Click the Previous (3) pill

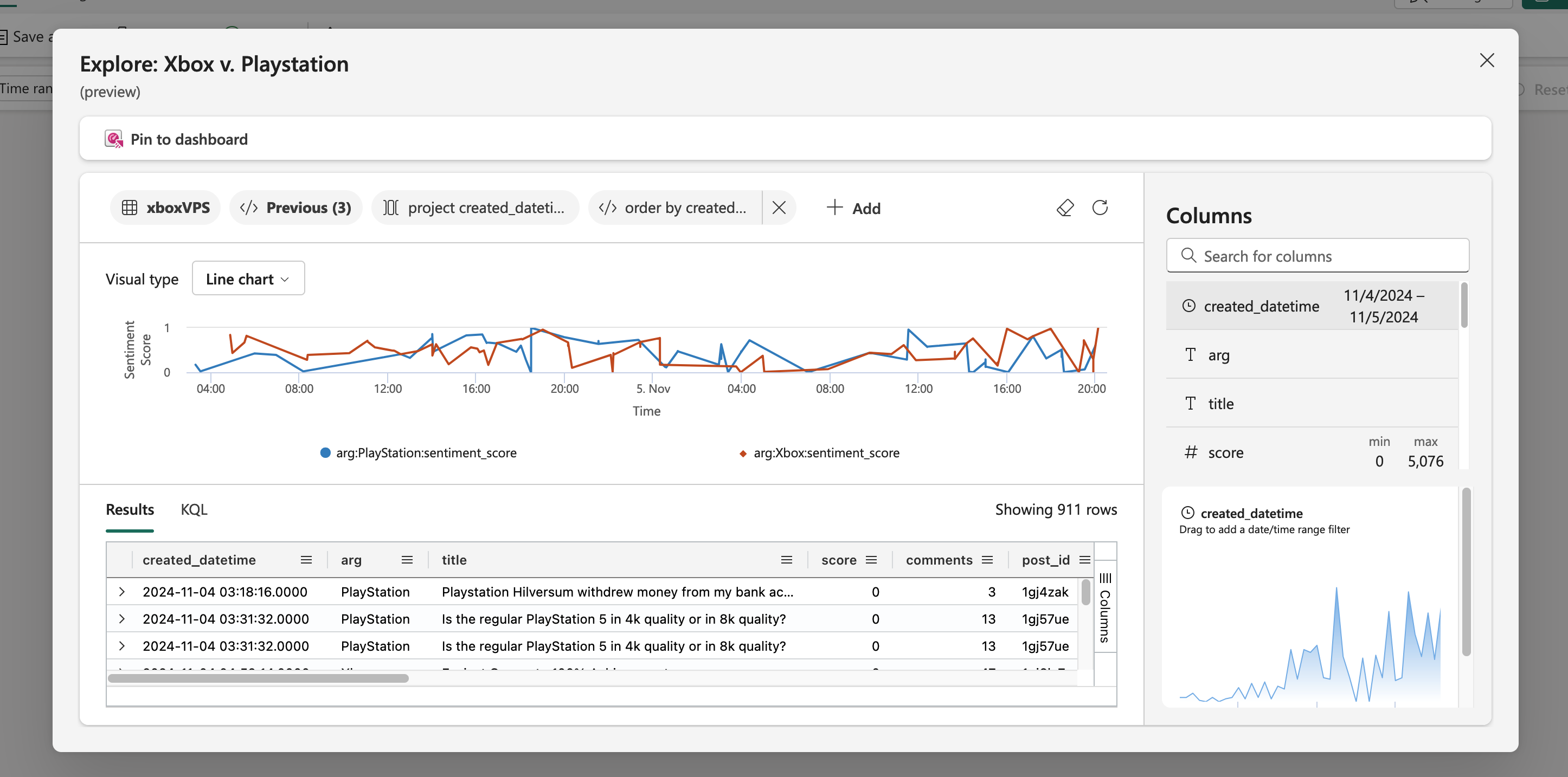click(x=296, y=208)
